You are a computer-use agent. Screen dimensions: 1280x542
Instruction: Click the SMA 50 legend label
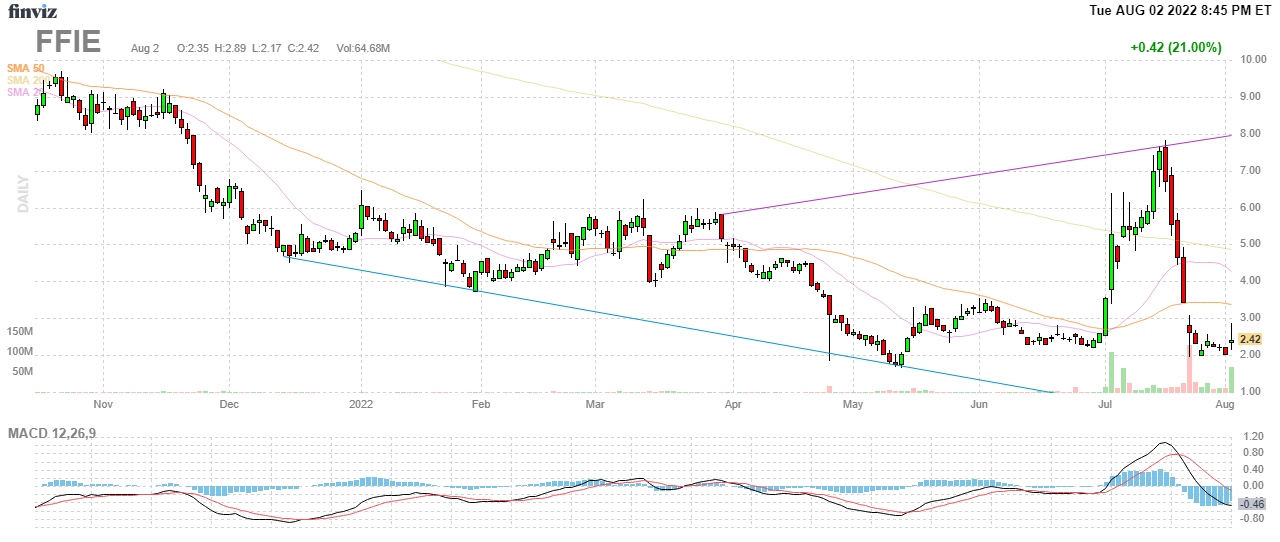[x=25, y=67]
